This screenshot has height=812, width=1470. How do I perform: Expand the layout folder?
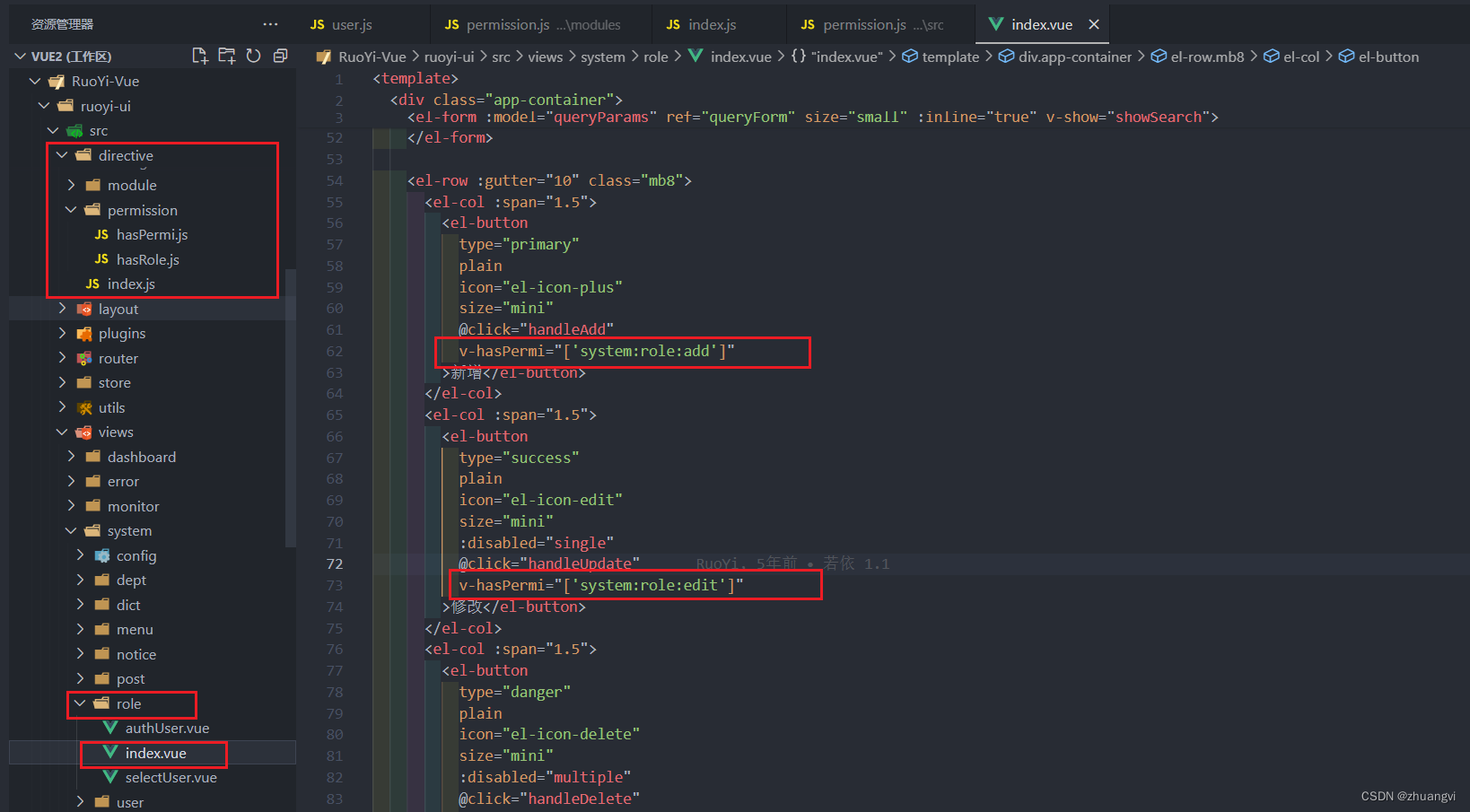62,309
